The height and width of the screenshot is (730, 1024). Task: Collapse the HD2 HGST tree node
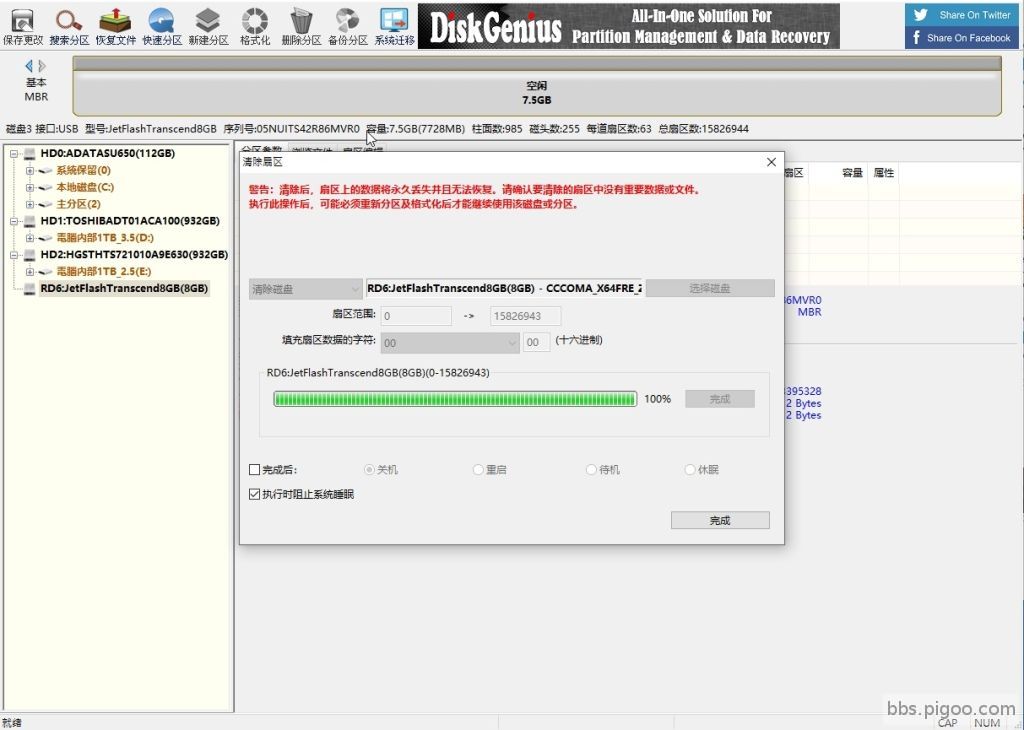click(x=14, y=255)
